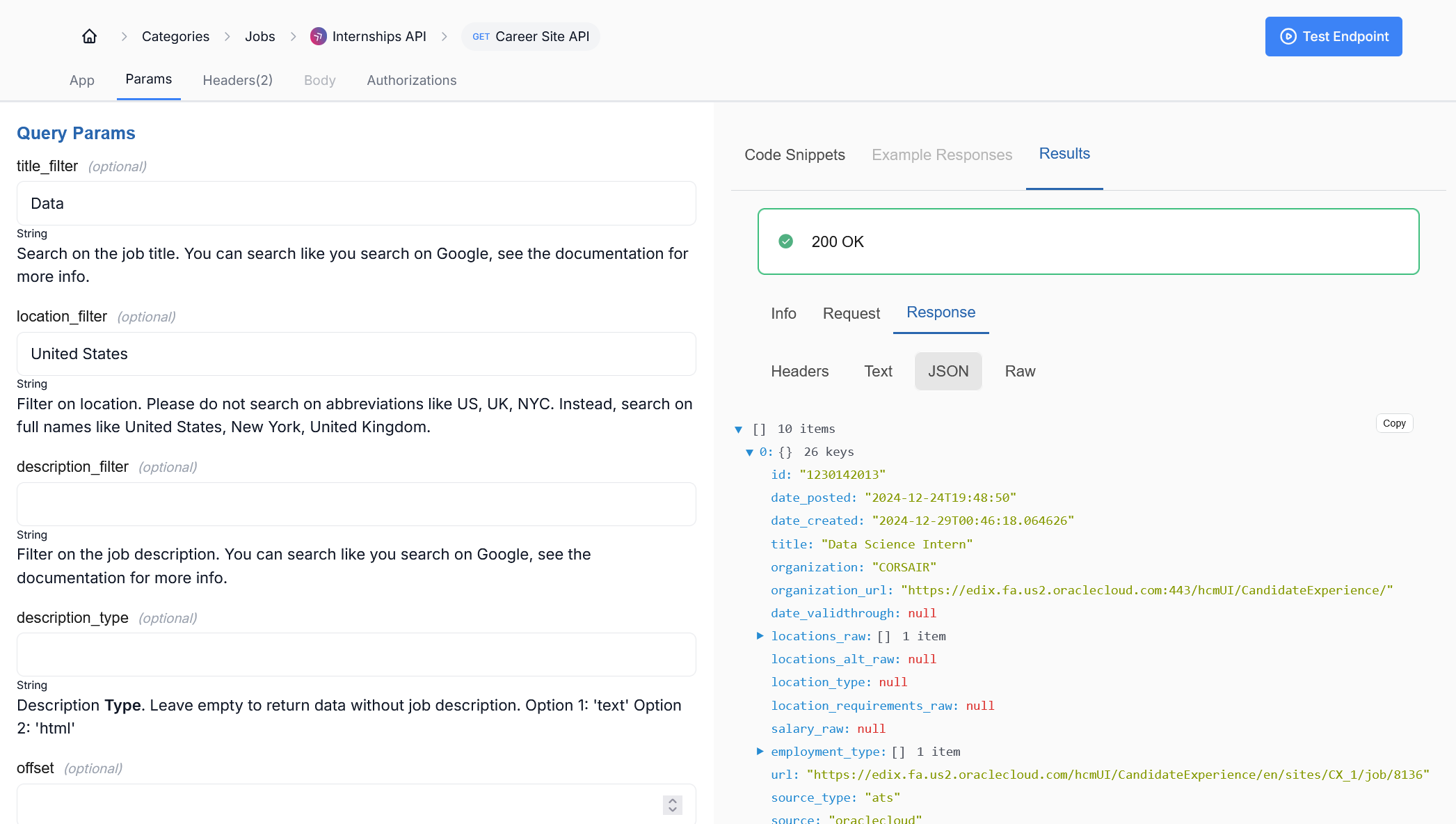Click the location_type null value
1456x824 pixels.
(x=893, y=682)
